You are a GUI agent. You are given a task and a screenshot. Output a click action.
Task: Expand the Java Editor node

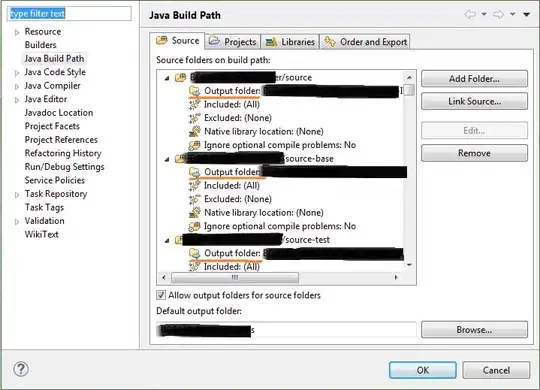click(17, 100)
